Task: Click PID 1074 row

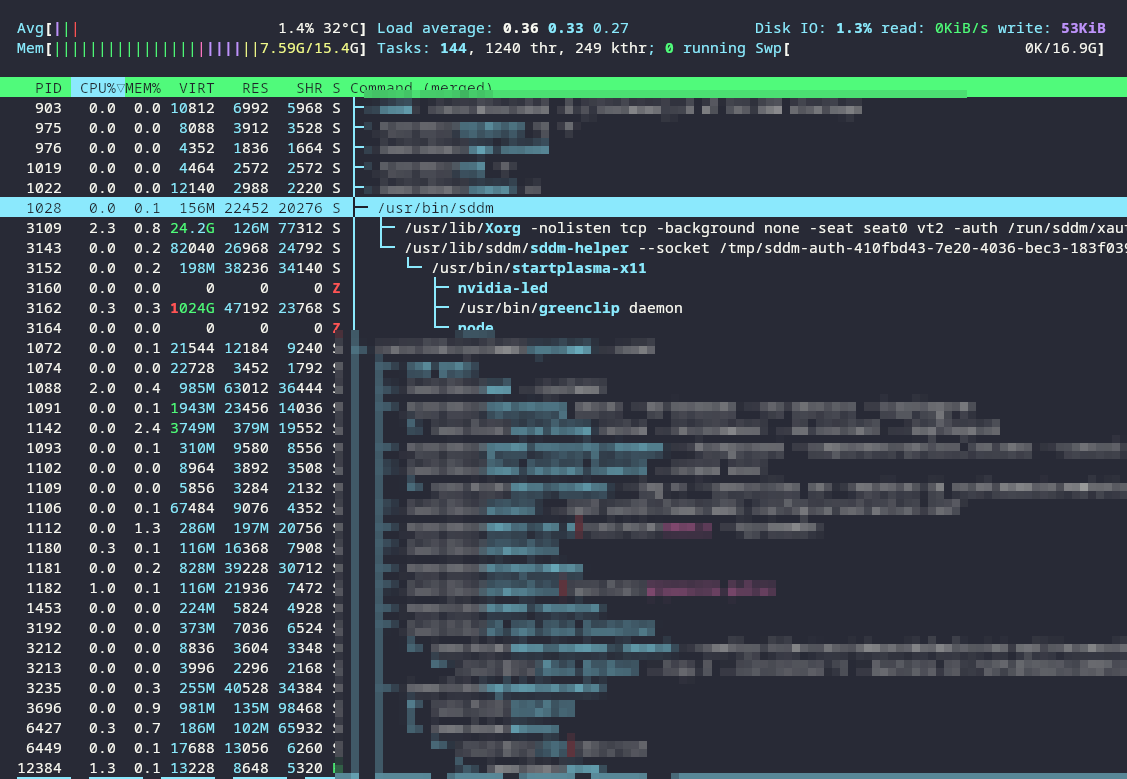Action: (564, 368)
